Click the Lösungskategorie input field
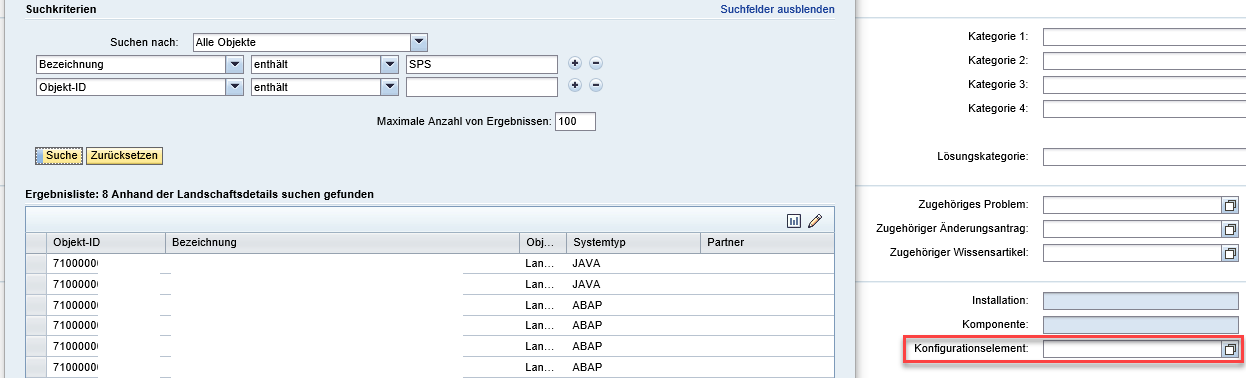The height and width of the screenshot is (378, 1246). point(1144,157)
